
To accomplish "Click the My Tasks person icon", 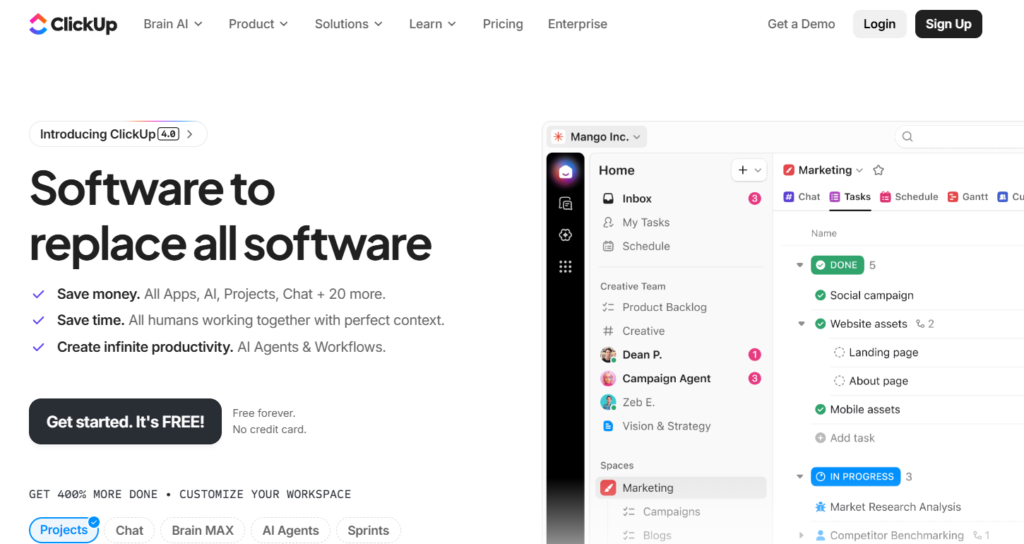I will pyautogui.click(x=608, y=222).
